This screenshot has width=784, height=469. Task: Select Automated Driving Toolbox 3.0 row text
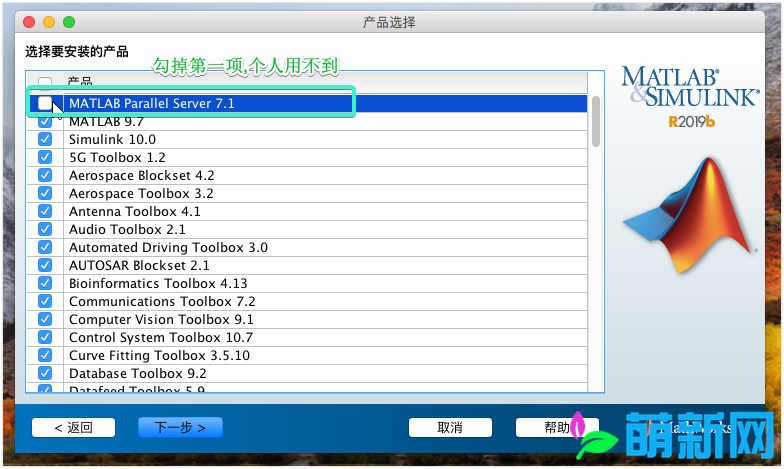(168, 248)
